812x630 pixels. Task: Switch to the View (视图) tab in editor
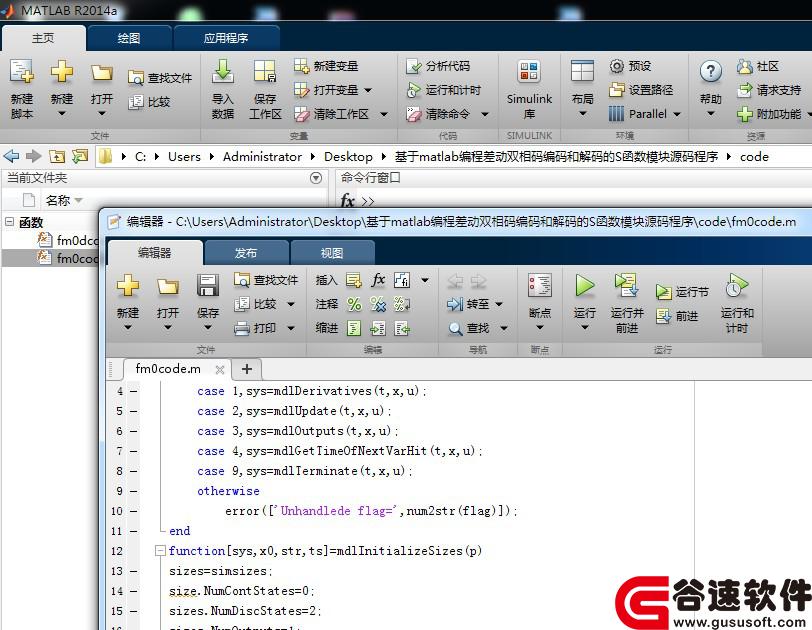(x=332, y=253)
